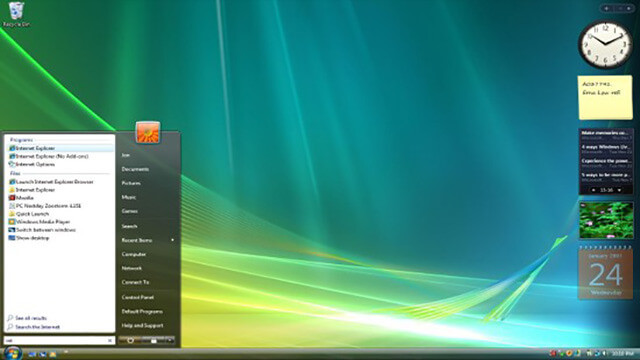Open the shutdown options arrow menu
Viewport: 640px width, 360px height.
(x=170, y=340)
